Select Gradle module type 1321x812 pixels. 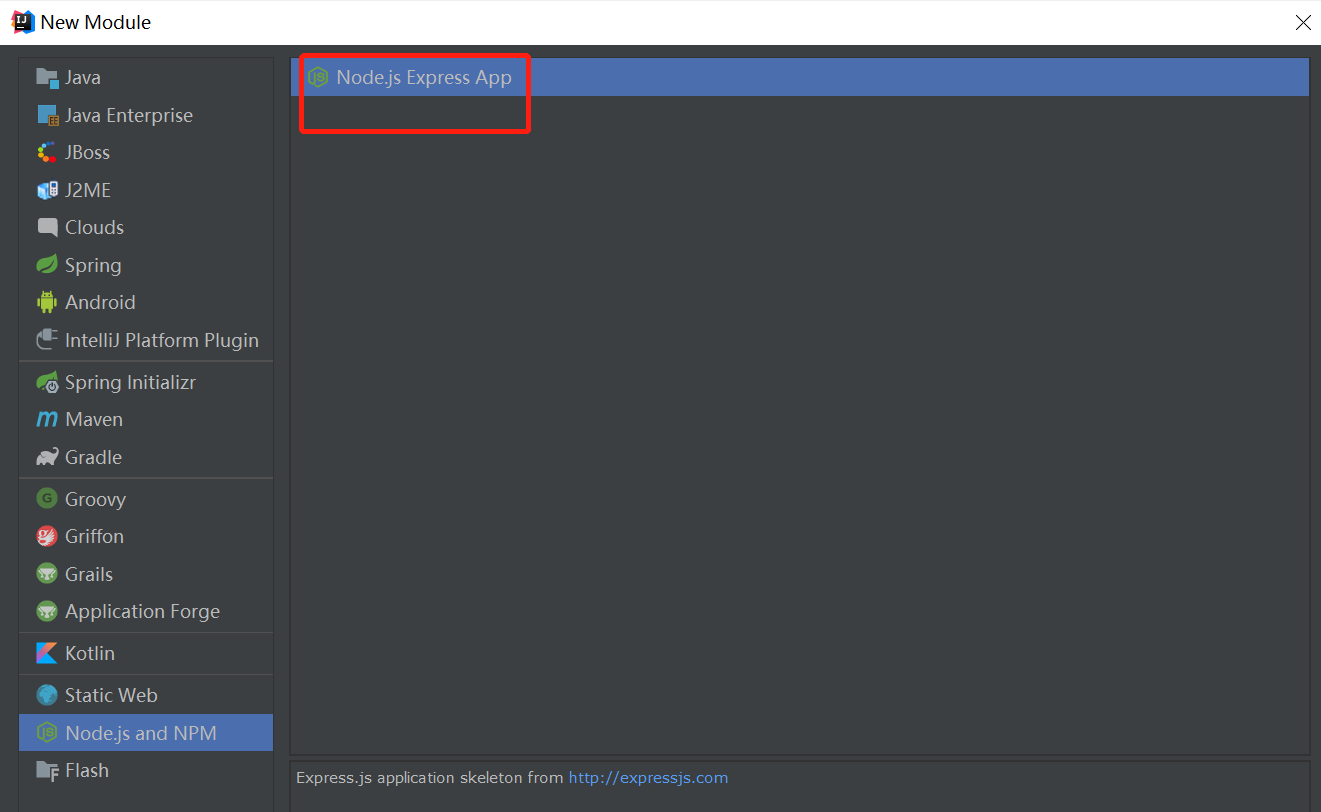coord(146,457)
